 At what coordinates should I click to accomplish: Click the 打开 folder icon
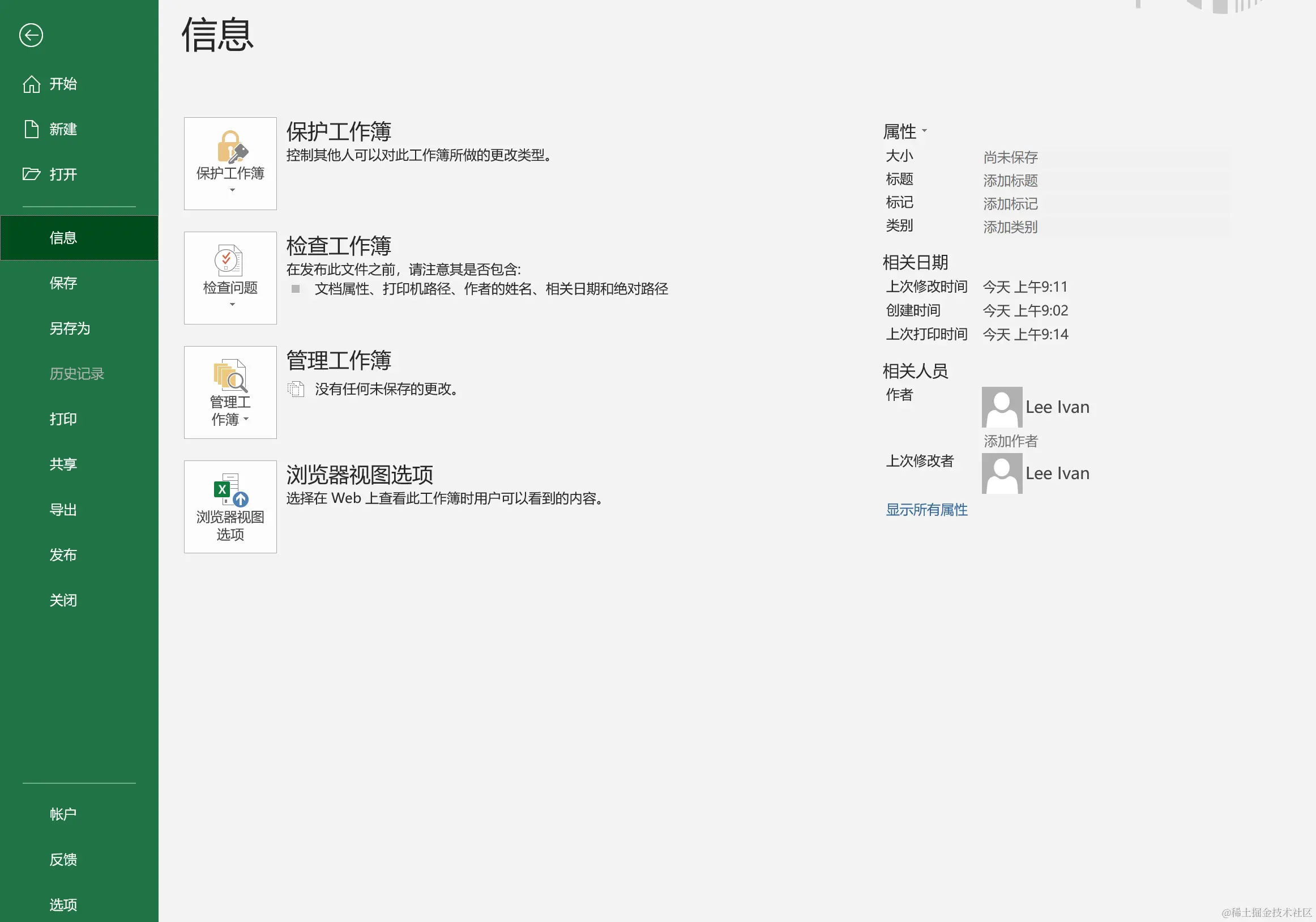click(x=32, y=174)
